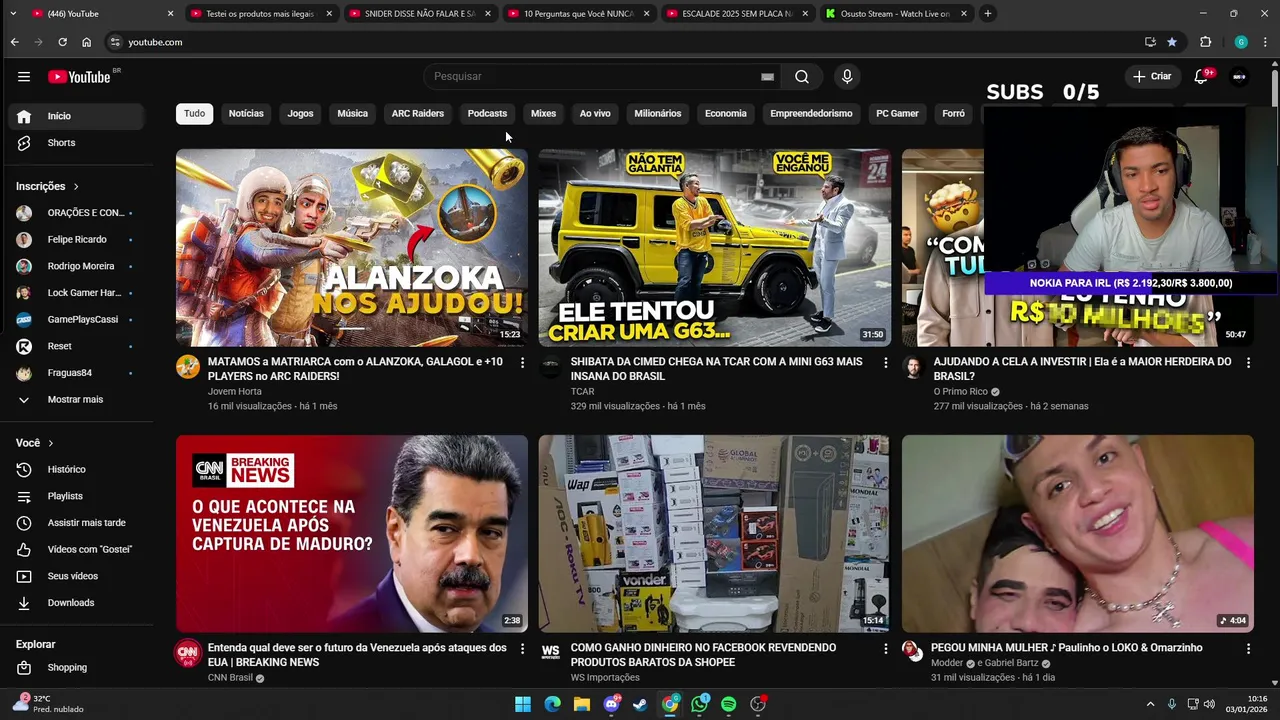
Task: Open browser extensions puzzle icon
Action: pyautogui.click(x=1205, y=42)
